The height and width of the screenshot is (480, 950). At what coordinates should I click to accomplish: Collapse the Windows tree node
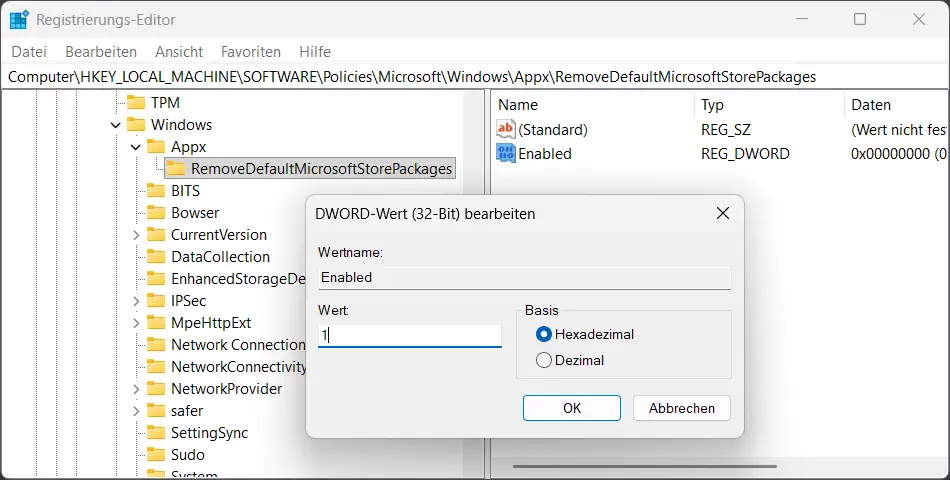(x=115, y=125)
